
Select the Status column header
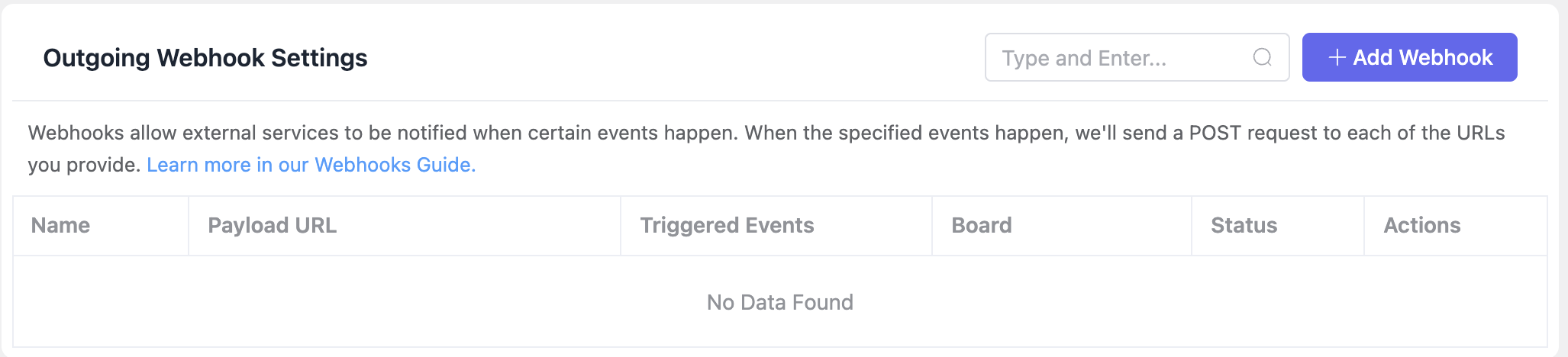(1244, 225)
